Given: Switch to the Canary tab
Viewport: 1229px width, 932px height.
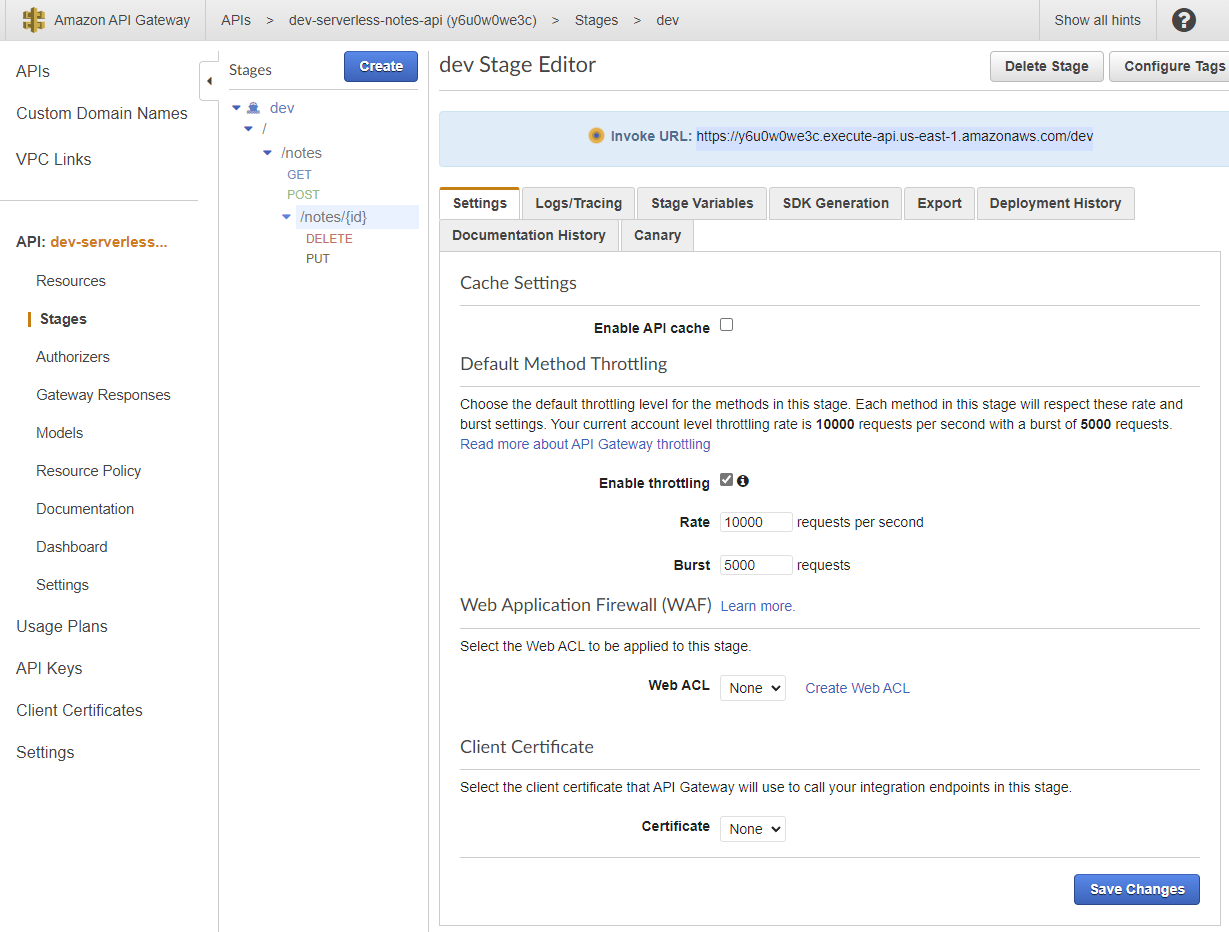Looking at the screenshot, I should pyautogui.click(x=657, y=235).
